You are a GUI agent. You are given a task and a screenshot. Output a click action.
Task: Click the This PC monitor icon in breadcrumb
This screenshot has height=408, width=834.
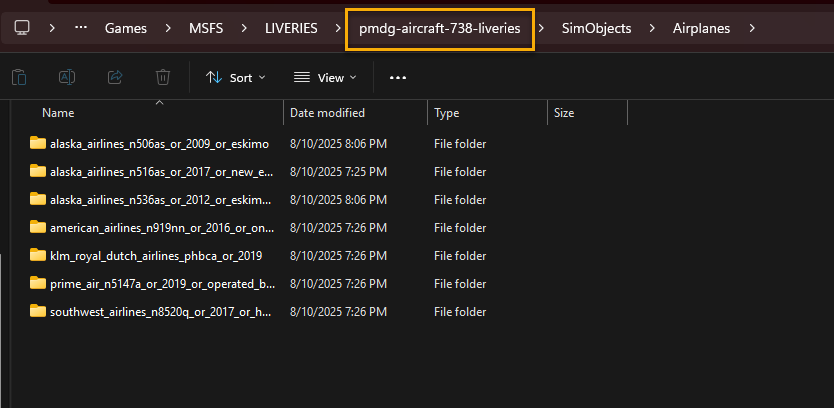point(21,28)
